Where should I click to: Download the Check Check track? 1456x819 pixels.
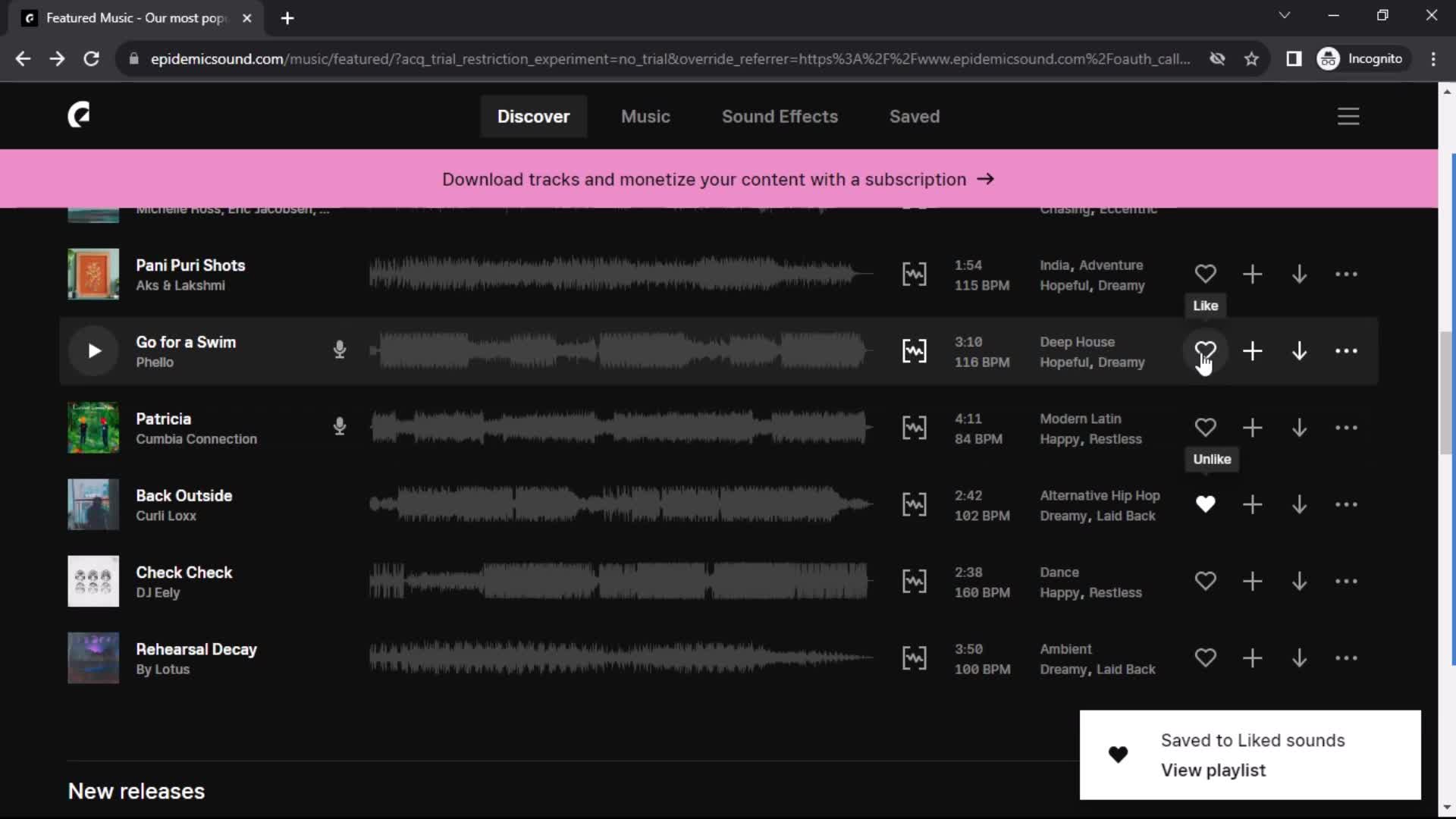click(x=1299, y=581)
